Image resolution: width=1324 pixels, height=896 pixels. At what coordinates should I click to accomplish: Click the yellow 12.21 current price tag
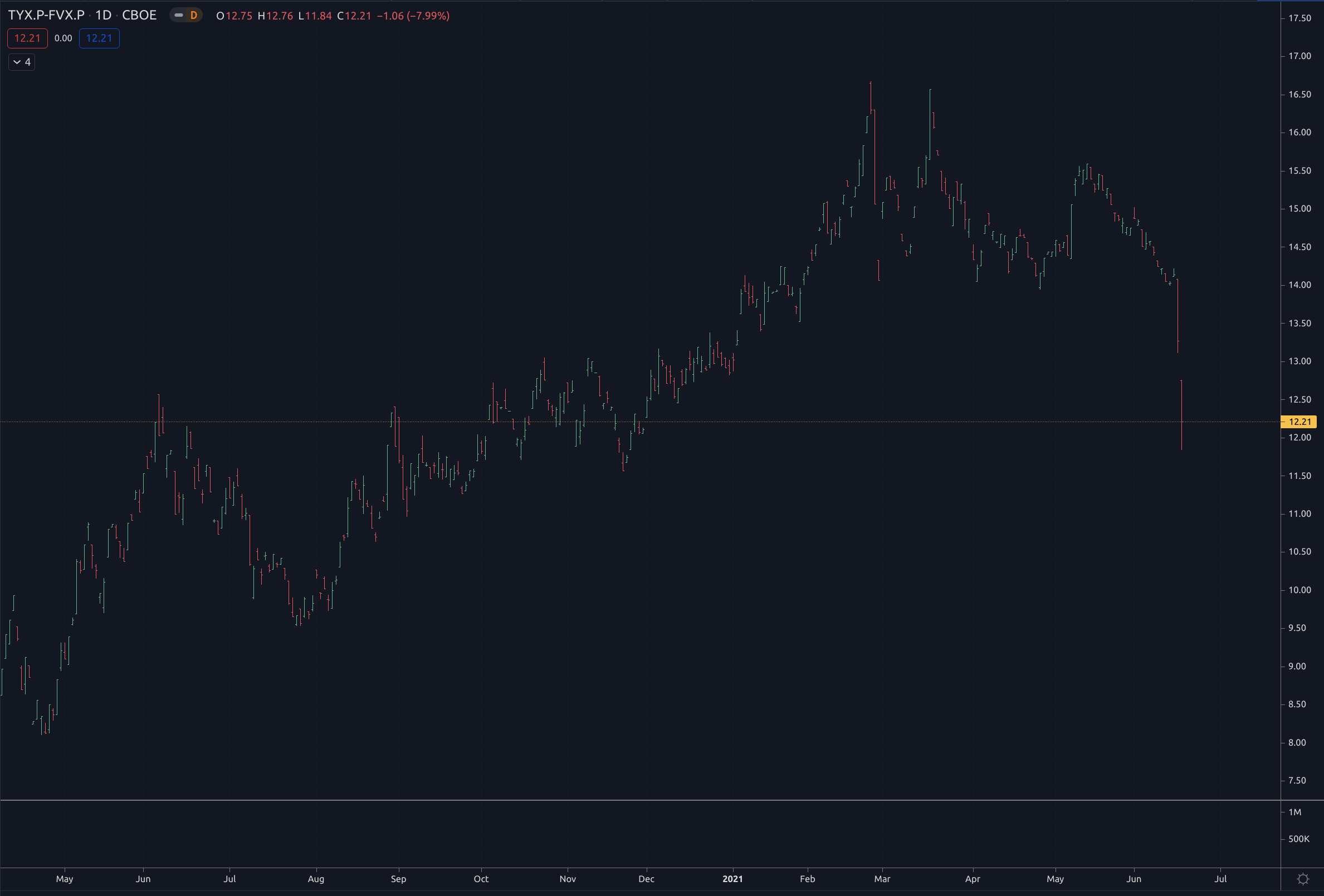[x=1299, y=422]
